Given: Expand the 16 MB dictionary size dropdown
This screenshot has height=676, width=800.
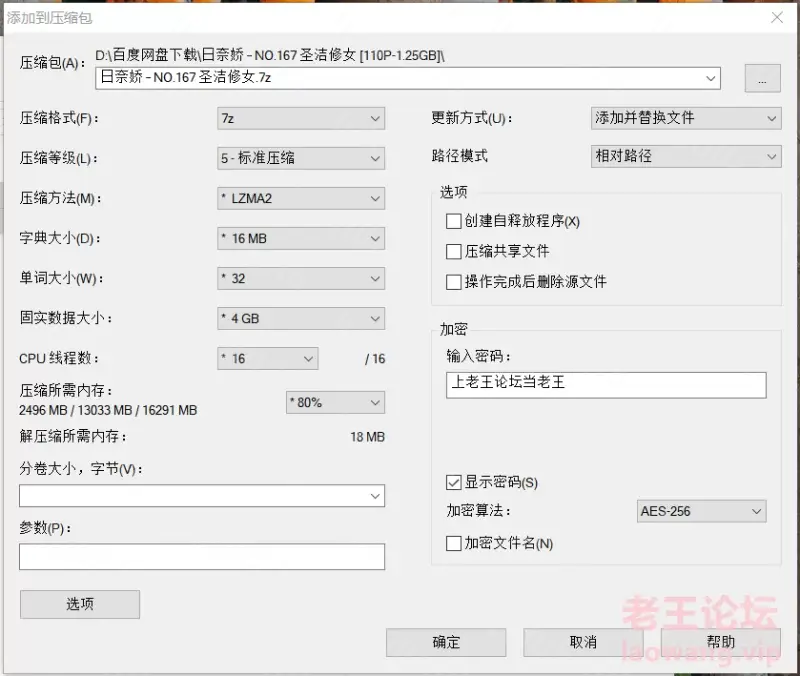Looking at the screenshot, I should 301,238.
